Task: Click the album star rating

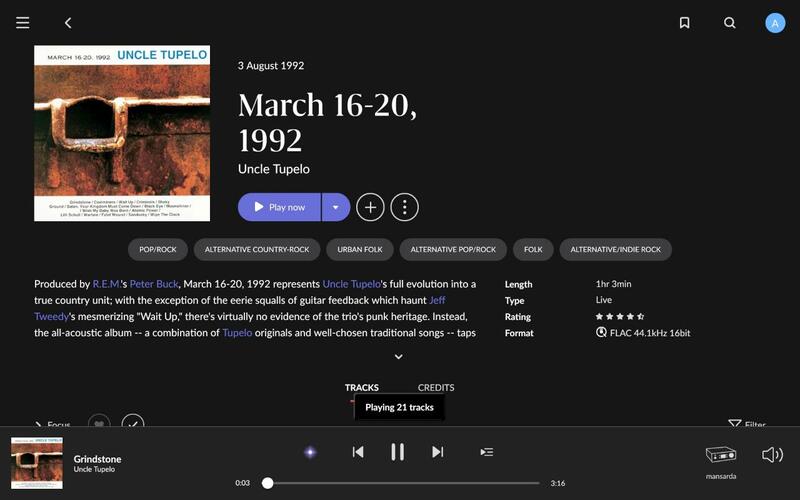Action: point(620,317)
